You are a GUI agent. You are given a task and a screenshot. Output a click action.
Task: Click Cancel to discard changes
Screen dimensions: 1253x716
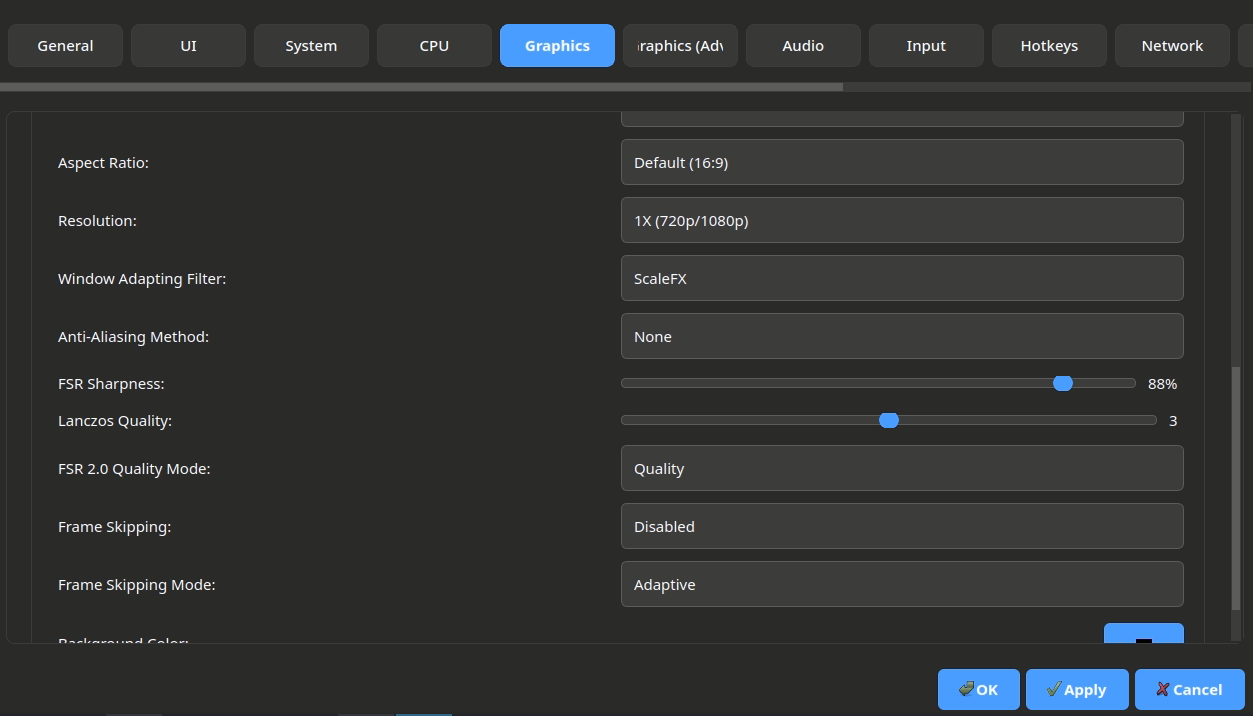click(1188, 689)
